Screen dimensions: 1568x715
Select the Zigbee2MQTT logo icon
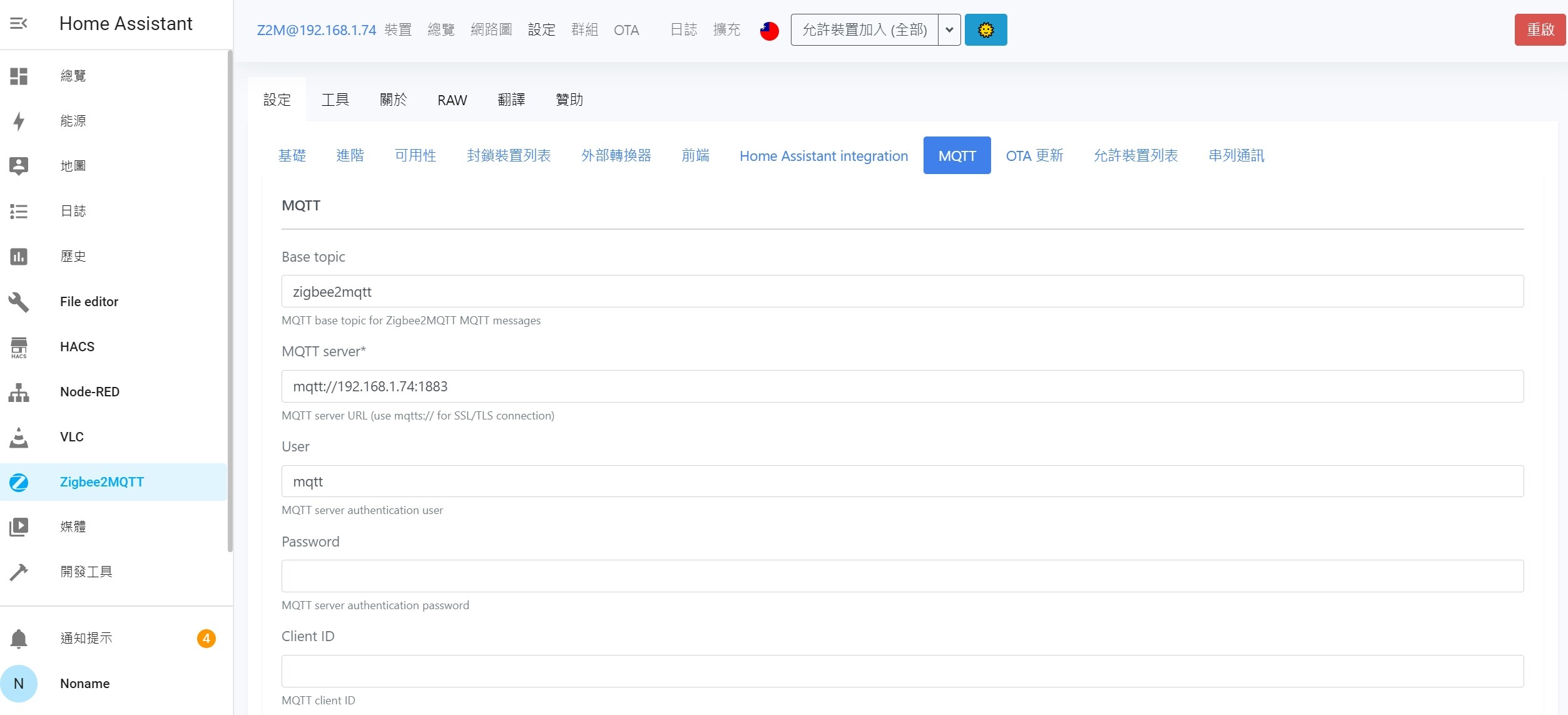19,482
